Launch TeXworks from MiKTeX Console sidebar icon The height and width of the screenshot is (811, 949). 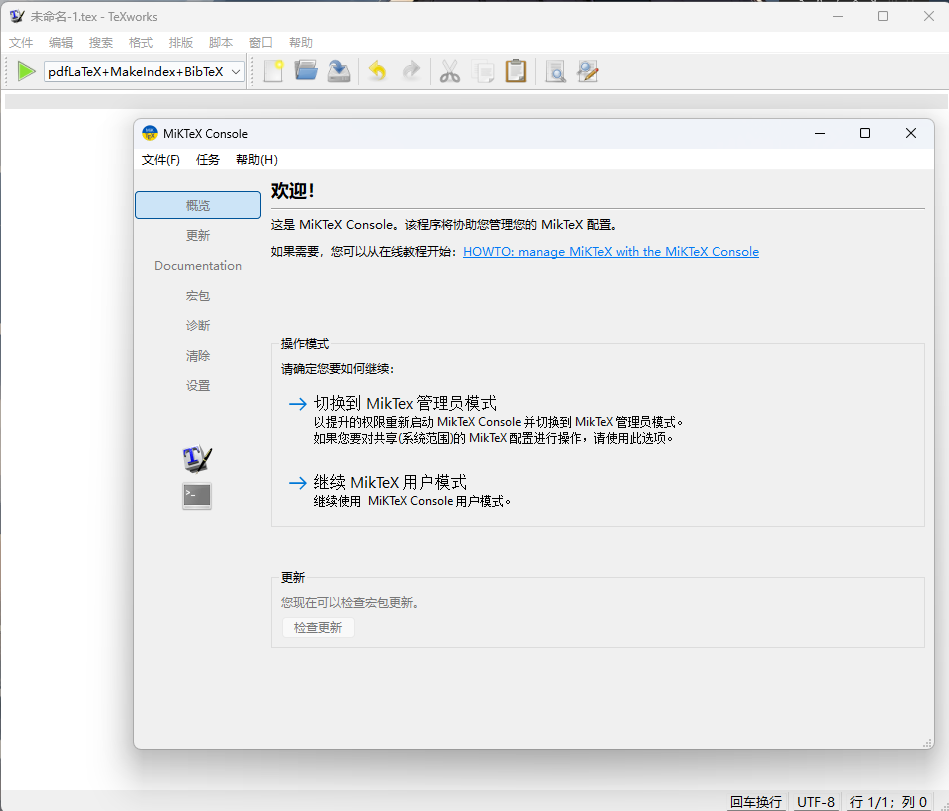[x=197, y=459]
